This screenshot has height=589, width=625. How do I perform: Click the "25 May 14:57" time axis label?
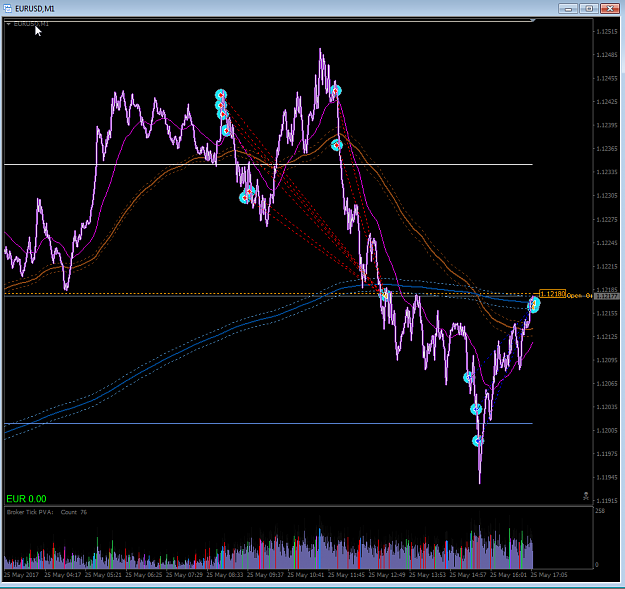(x=468, y=575)
